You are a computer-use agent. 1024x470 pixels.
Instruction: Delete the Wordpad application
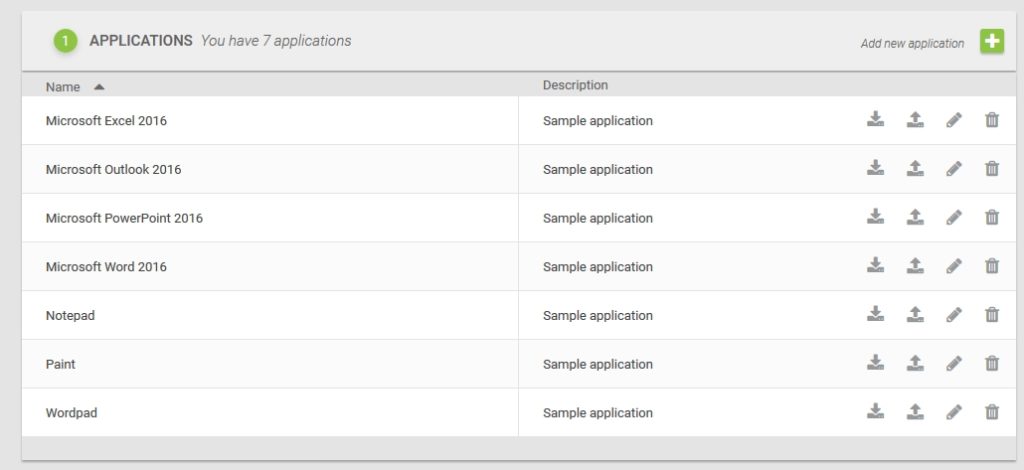click(x=992, y=411)
